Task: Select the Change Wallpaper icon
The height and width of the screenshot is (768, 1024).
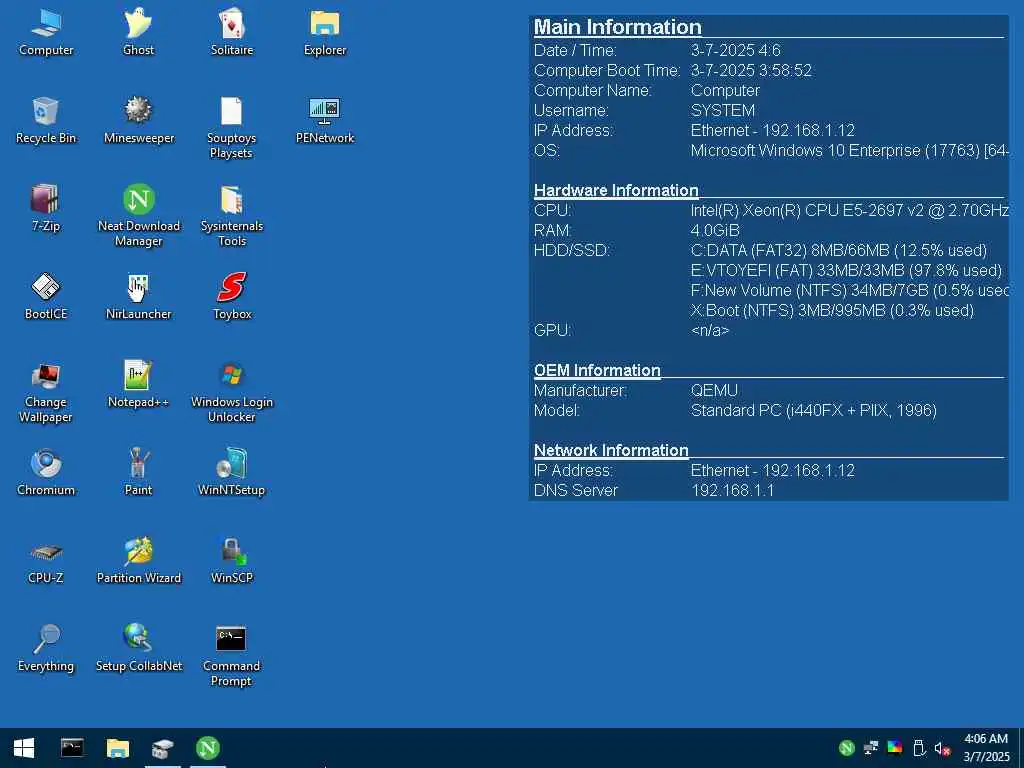Action: tap(46, 392)
